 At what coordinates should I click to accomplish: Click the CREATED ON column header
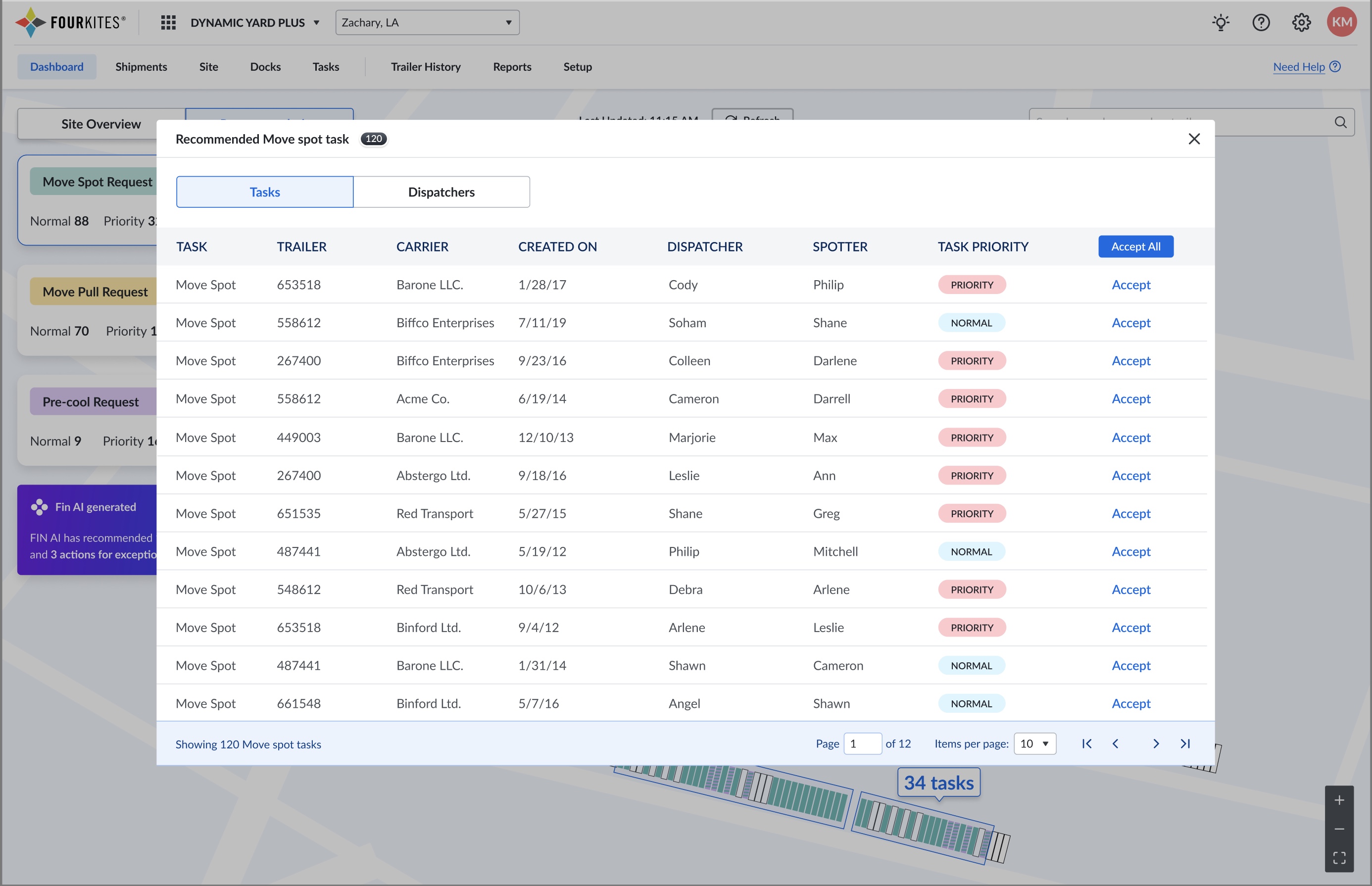(x=557, y=246)
